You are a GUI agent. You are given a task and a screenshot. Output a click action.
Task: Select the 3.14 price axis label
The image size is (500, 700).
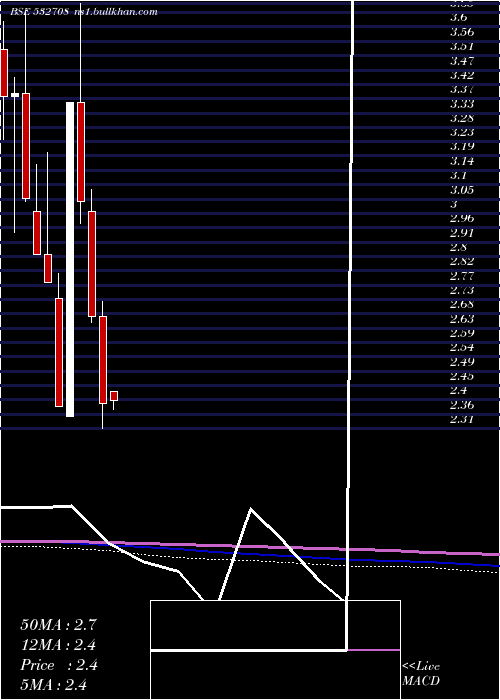[x=462, y=161]
